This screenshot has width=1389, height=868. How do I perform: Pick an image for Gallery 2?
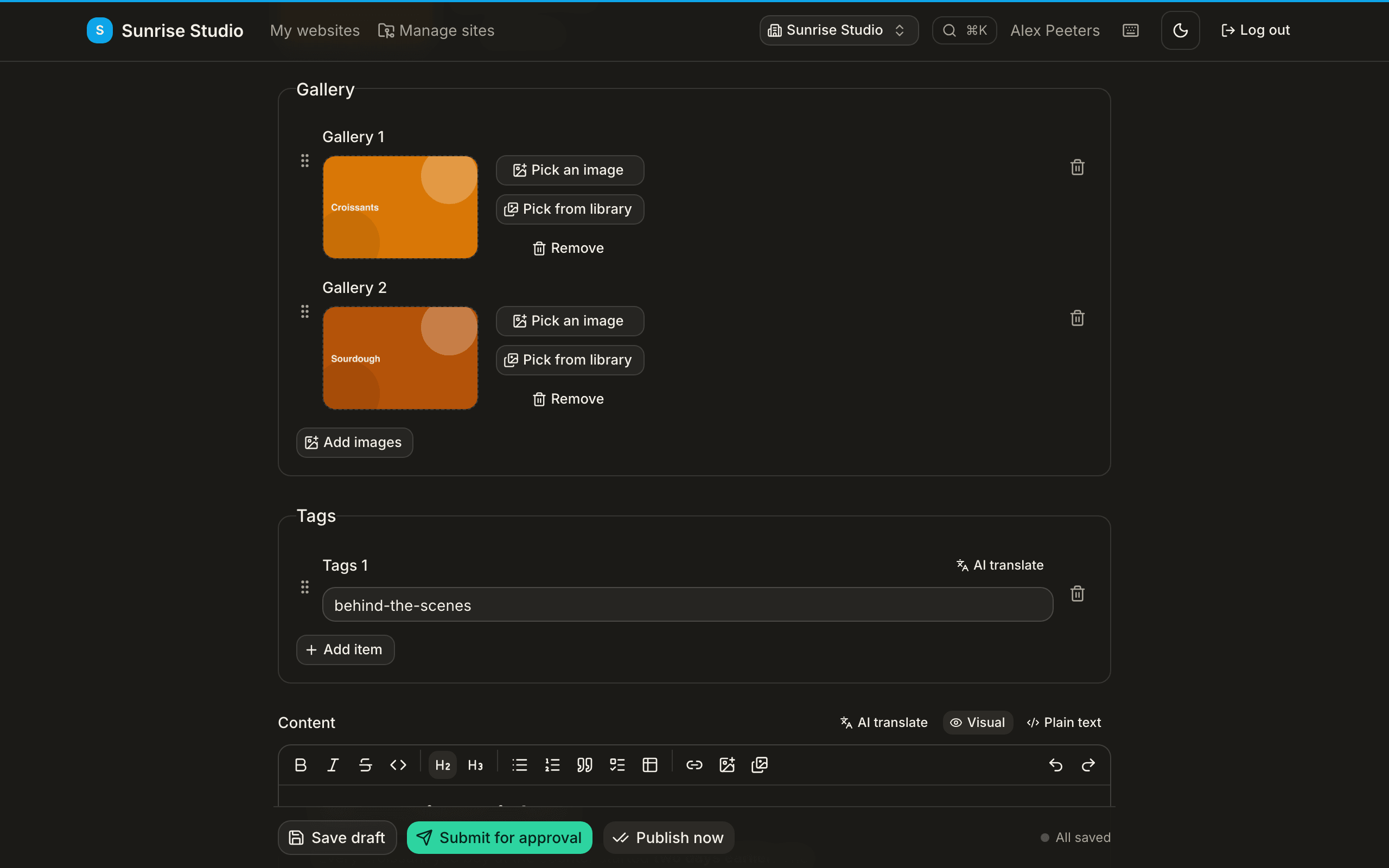pyautogui.click(x=570, y=321)
